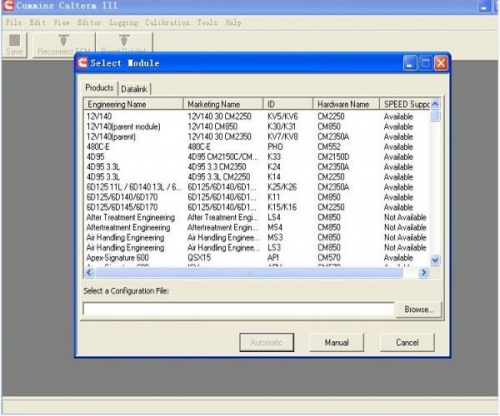Sort by Engineering Name column header
The width and height of the screenshot is (500, 416).
133,104
